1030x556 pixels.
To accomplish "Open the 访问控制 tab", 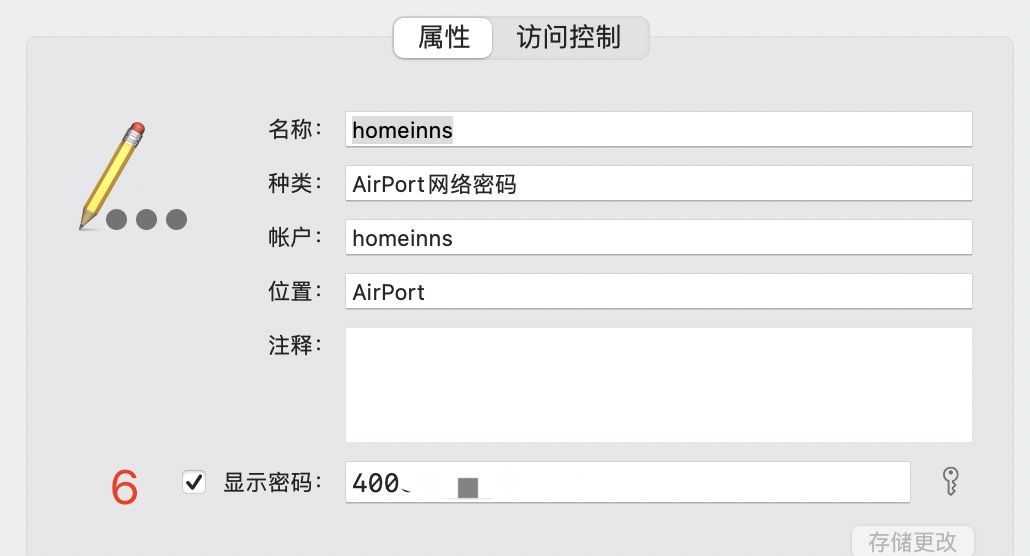I will pyautogui.click(x=569, y=38).
